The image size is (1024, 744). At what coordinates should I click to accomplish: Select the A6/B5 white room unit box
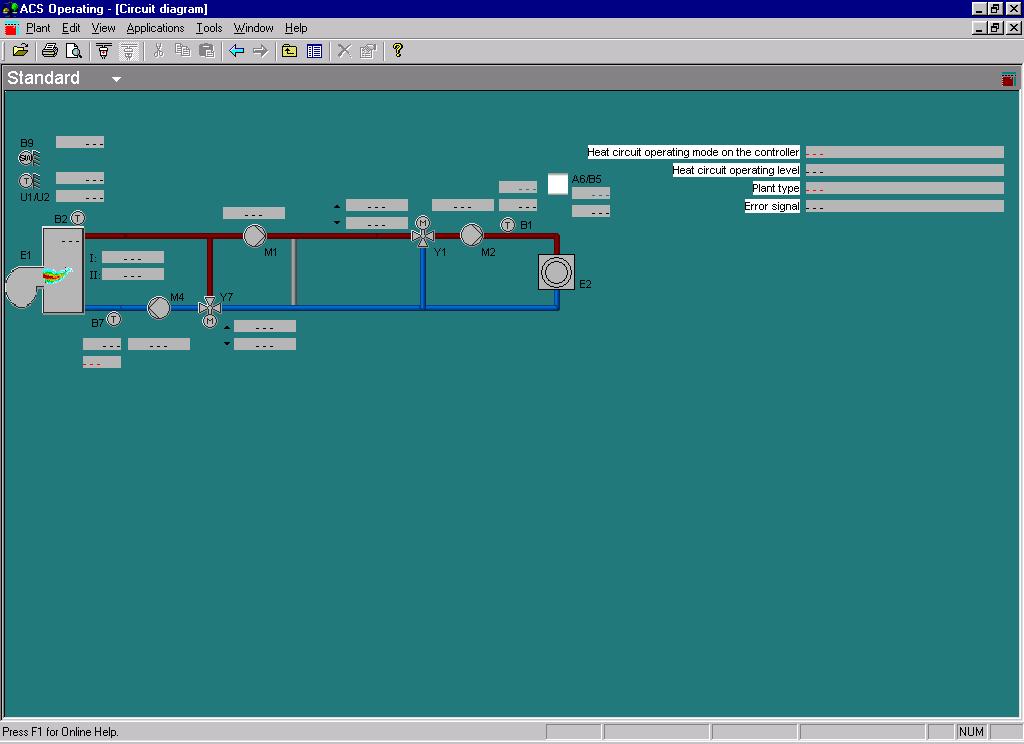pyautogui.click(x=558, y=184)
